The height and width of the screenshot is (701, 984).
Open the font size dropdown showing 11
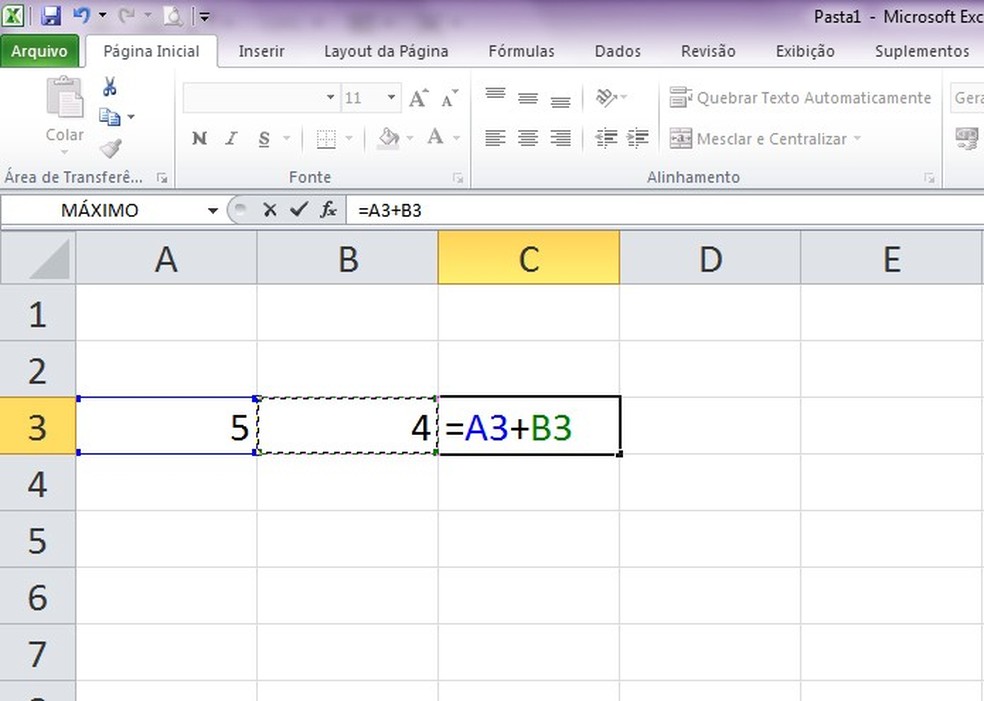[391, 98]
